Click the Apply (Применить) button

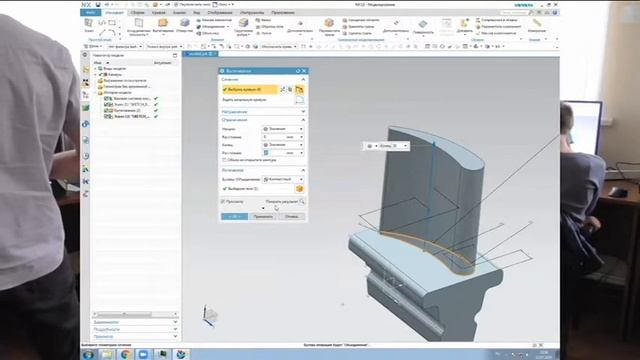tap(263, 216)
